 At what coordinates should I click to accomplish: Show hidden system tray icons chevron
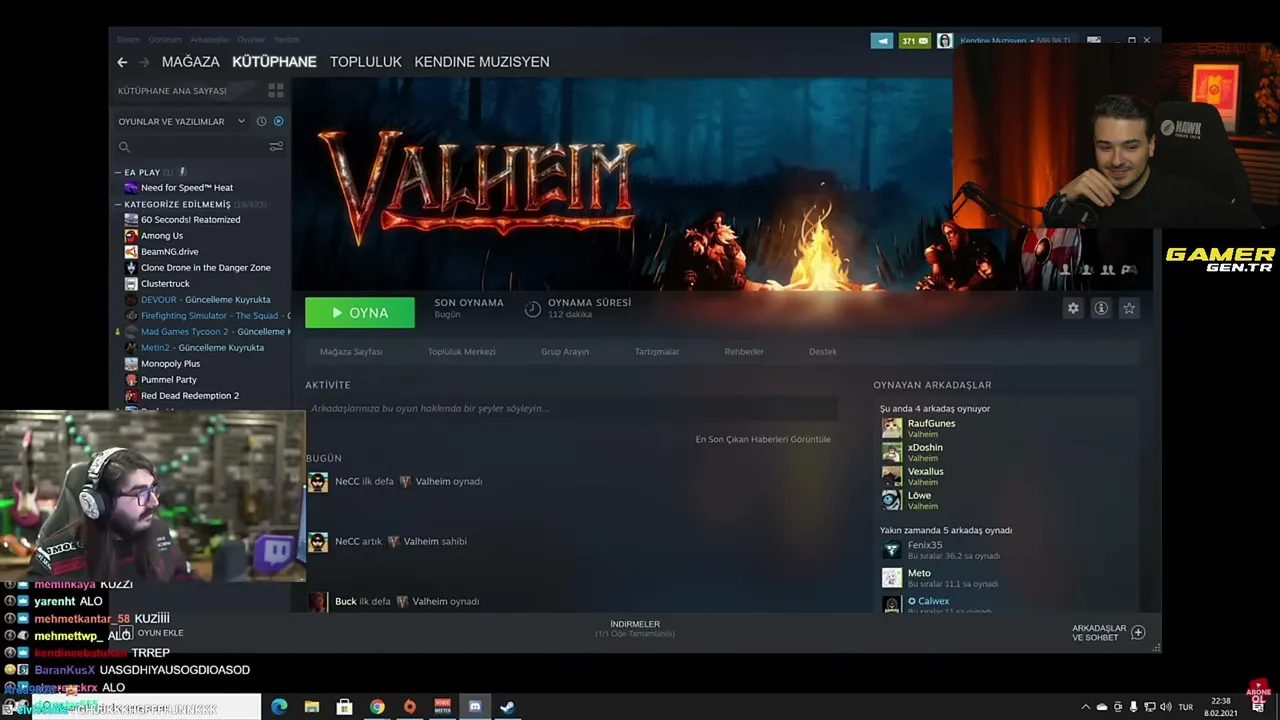(1086, 707)
